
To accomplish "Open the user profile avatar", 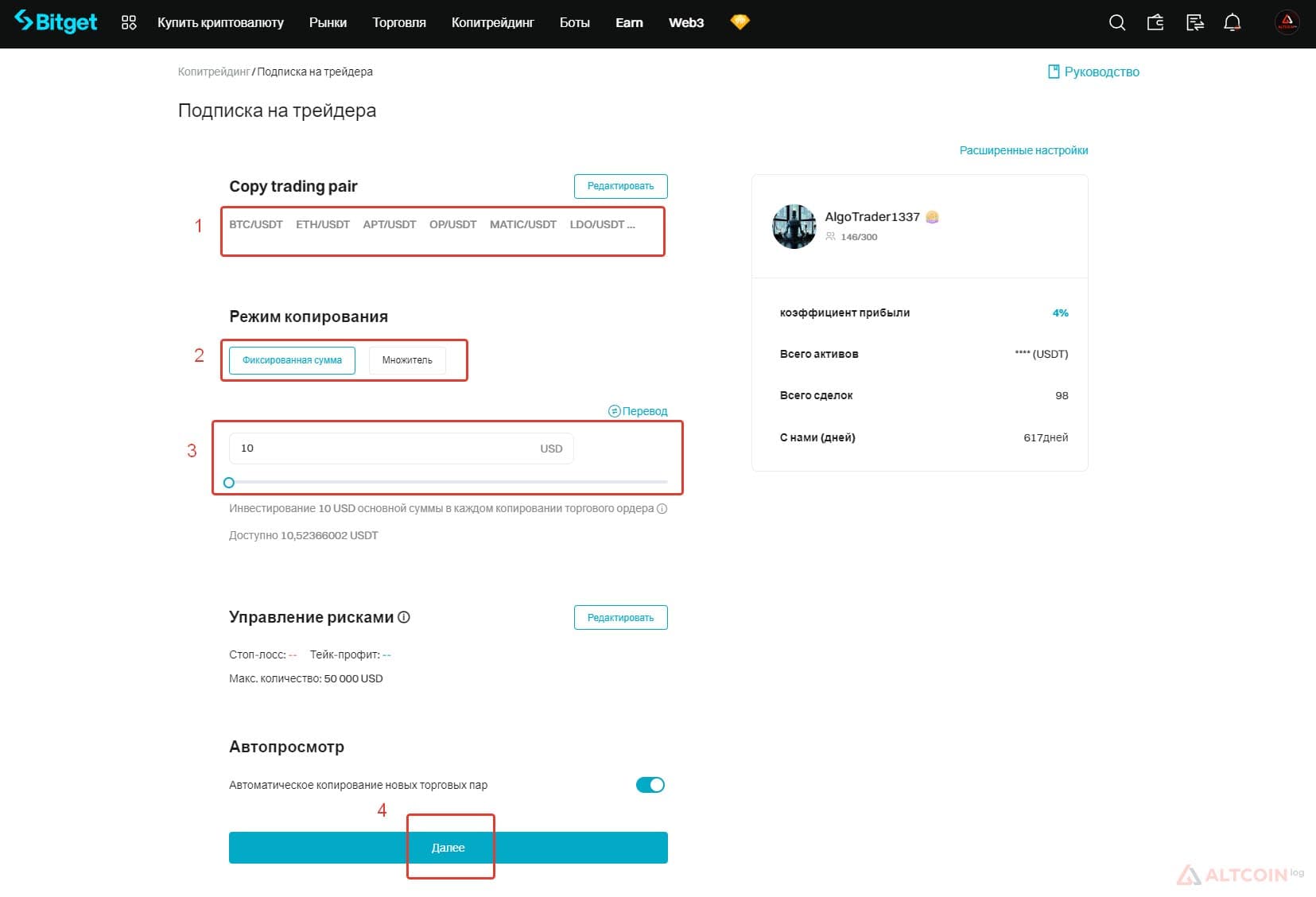I will 1287,22.
